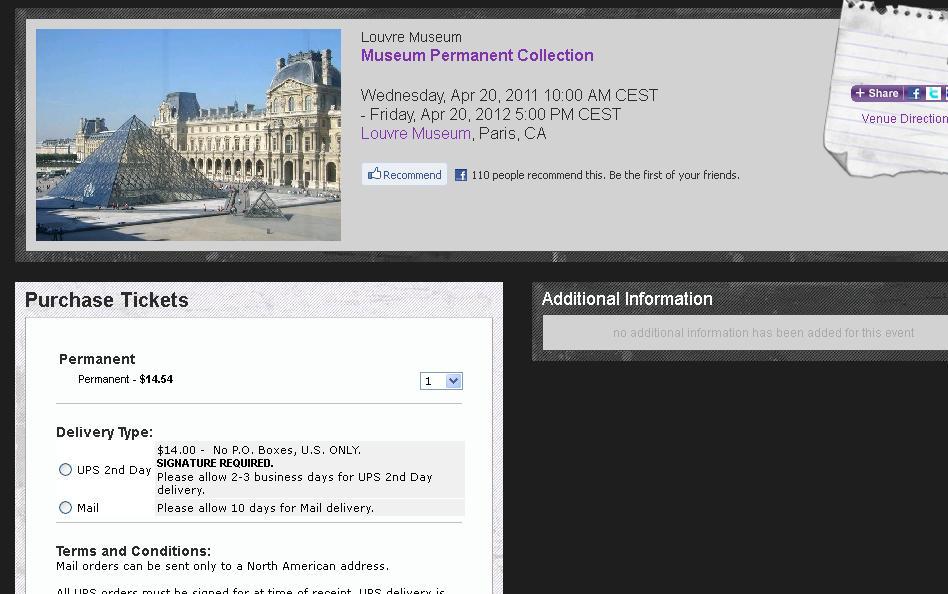The image size is (948, 594).
Task: Click the "no additional information has been added" message
Action: (x=763, y=333)
